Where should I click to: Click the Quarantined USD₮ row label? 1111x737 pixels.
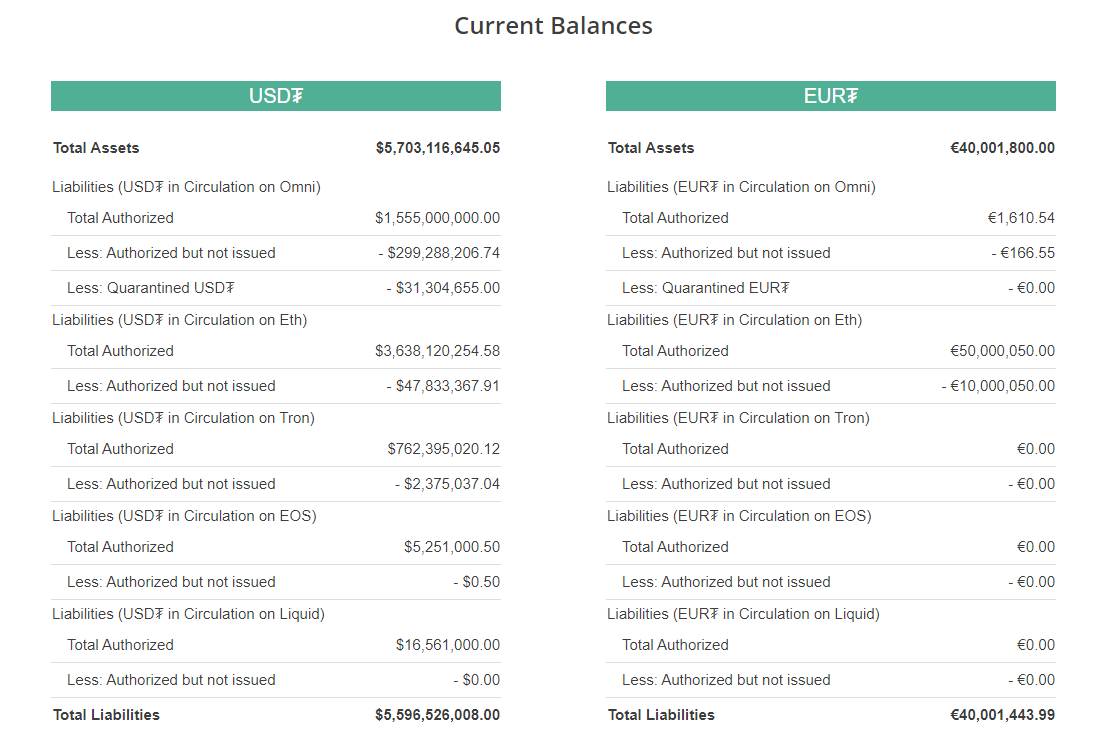[151, 288]
